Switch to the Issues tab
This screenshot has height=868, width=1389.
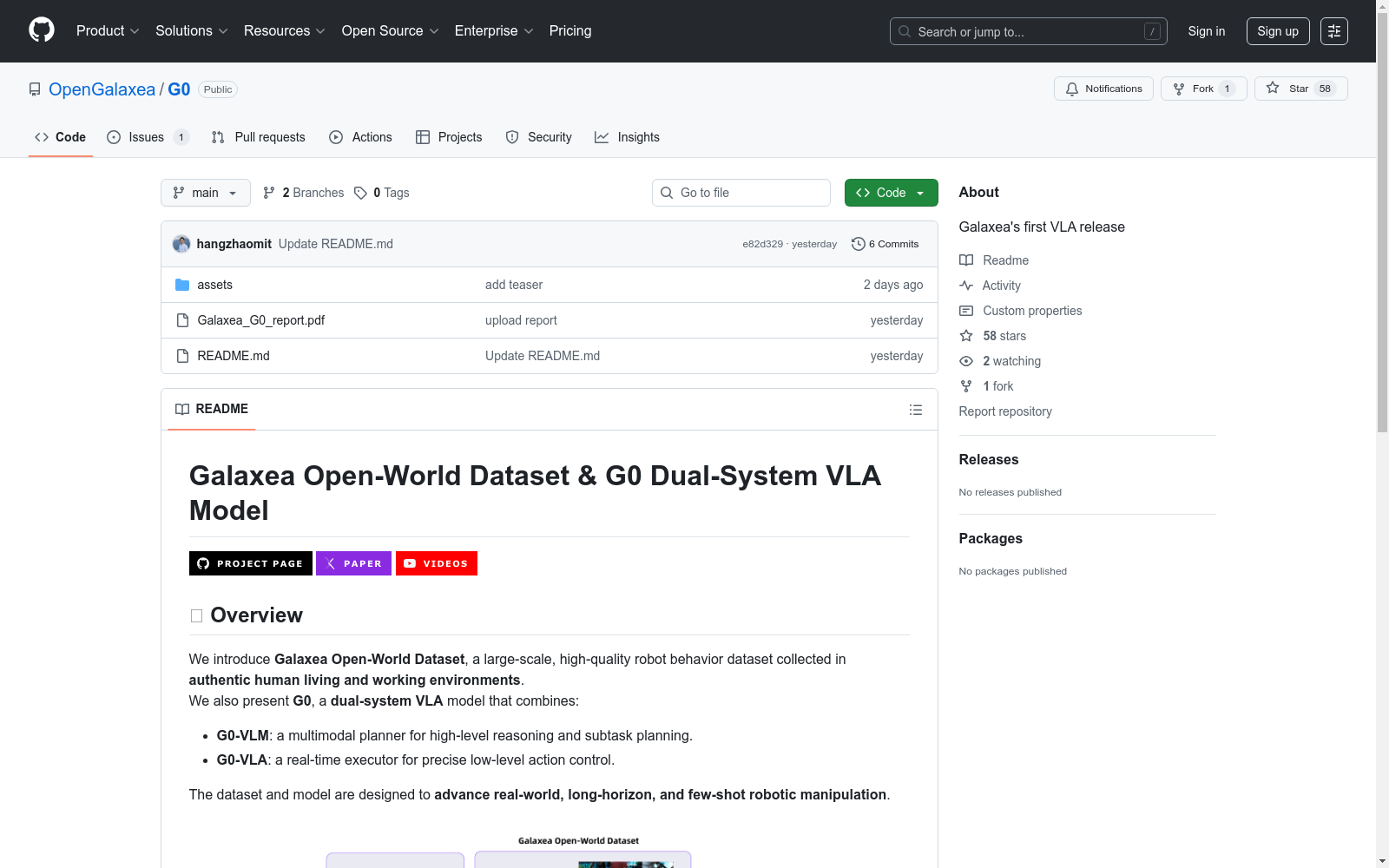pyautogui.click(x=148, y=137)
